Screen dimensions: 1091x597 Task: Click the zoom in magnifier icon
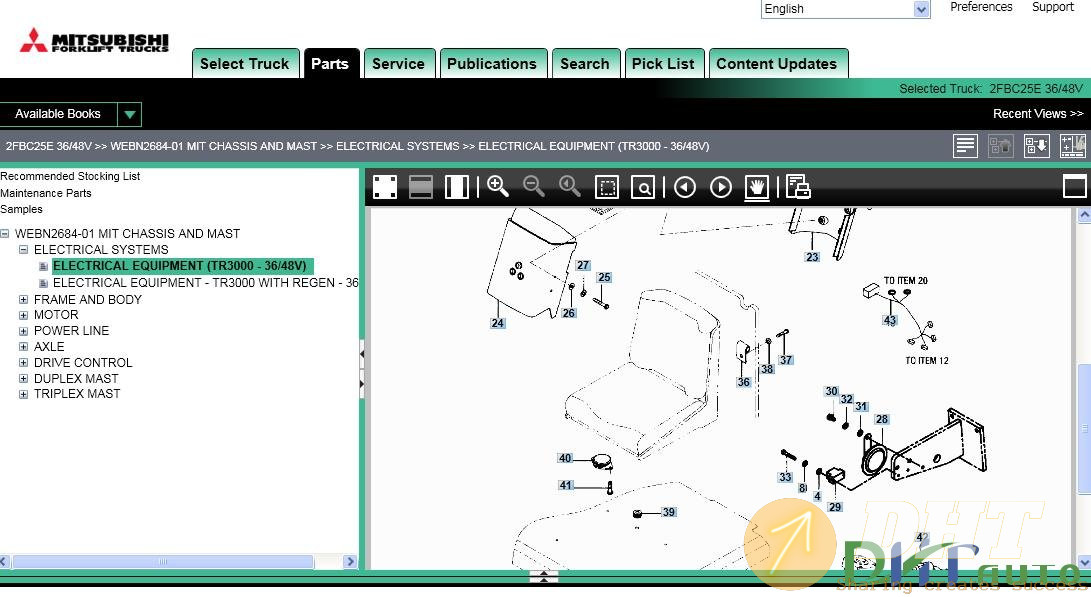click(x=497, y=187)
